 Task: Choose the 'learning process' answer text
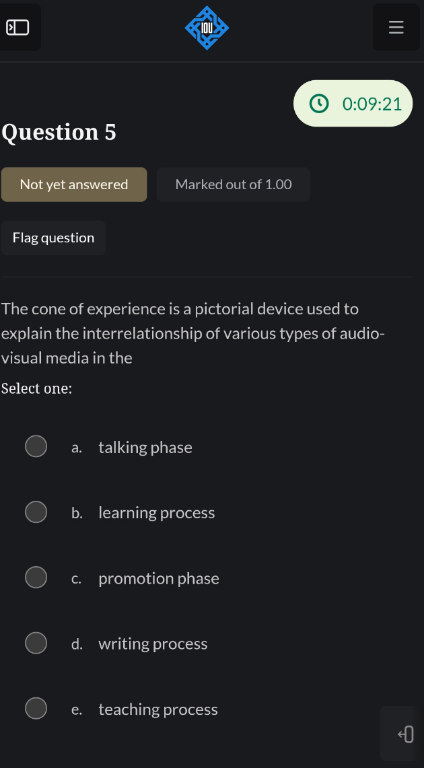tap(157, 513)
